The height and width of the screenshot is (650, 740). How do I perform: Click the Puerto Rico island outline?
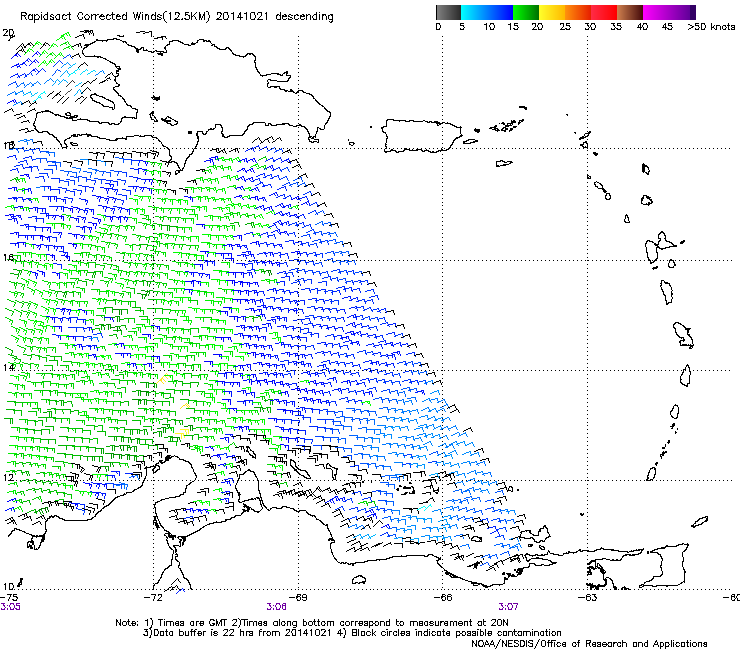tap(421, 136)
